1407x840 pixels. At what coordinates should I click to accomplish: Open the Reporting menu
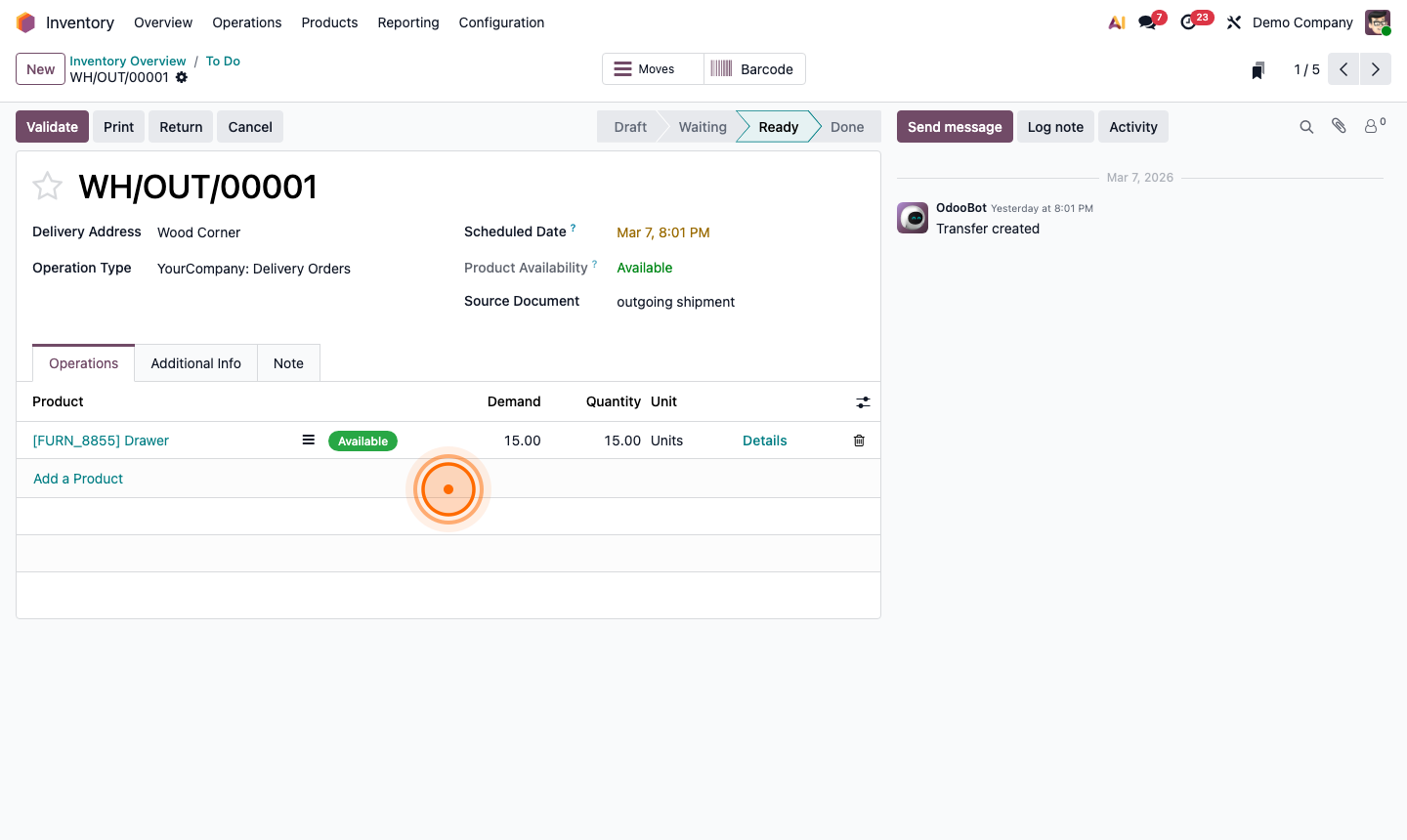pyautogui.click(x=407, y=21)
